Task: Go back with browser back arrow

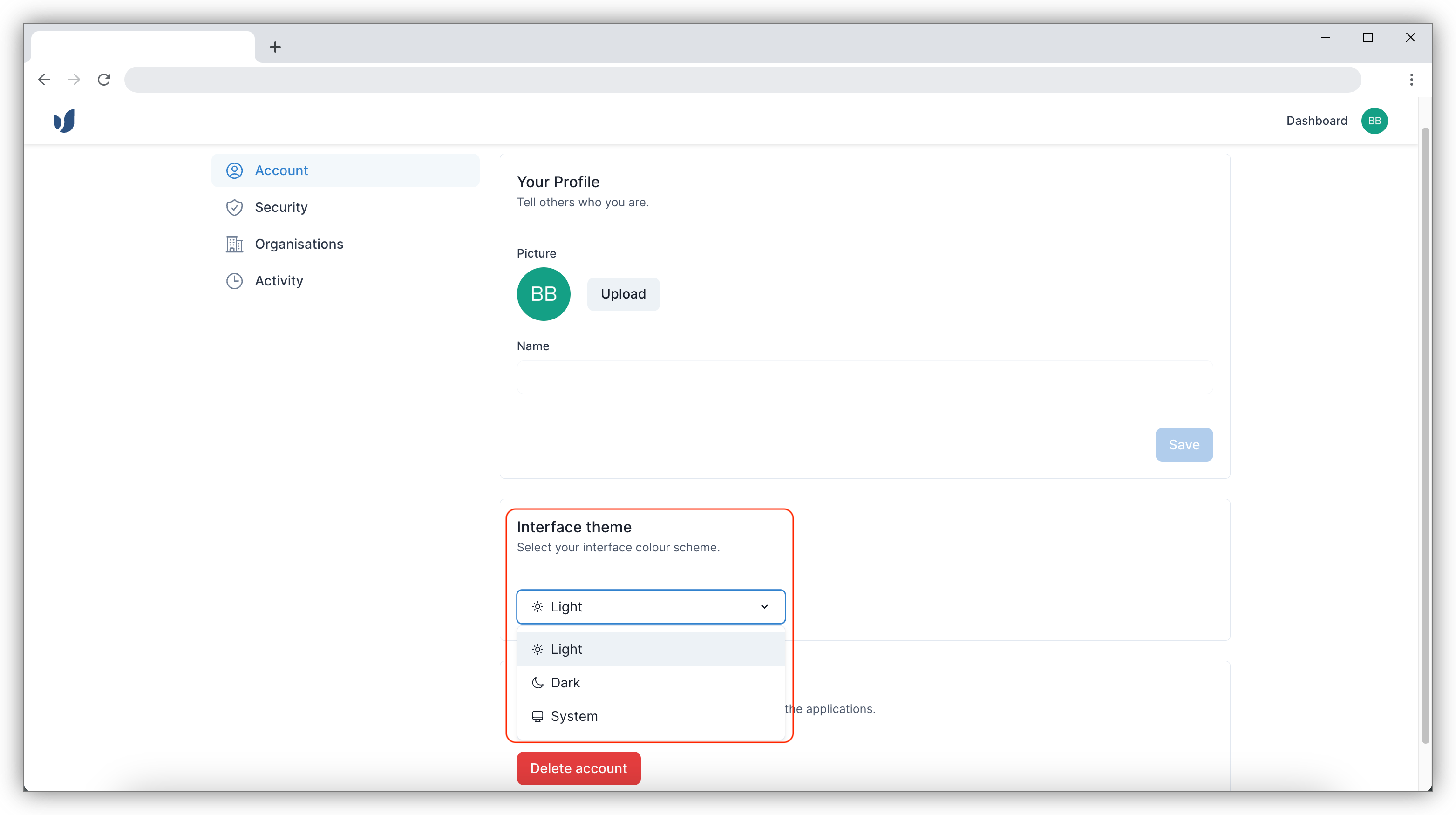Action: pyautogui.click(x=44, y=80)
